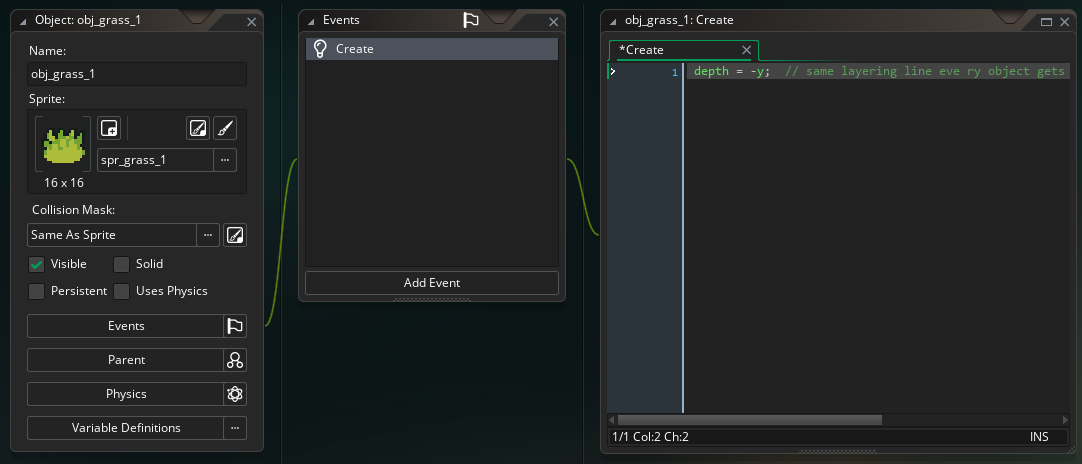Click the Same As Sprite mask field

[x=112, y=235]
